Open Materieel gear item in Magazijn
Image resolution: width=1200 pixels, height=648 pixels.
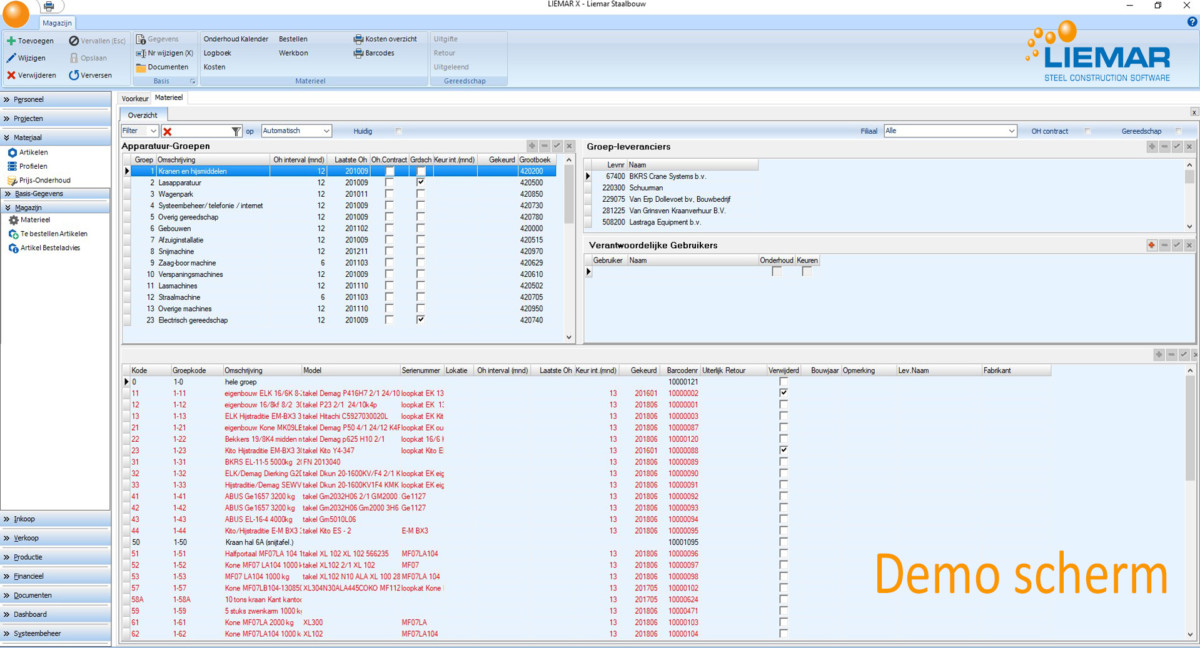click(28, 219)
